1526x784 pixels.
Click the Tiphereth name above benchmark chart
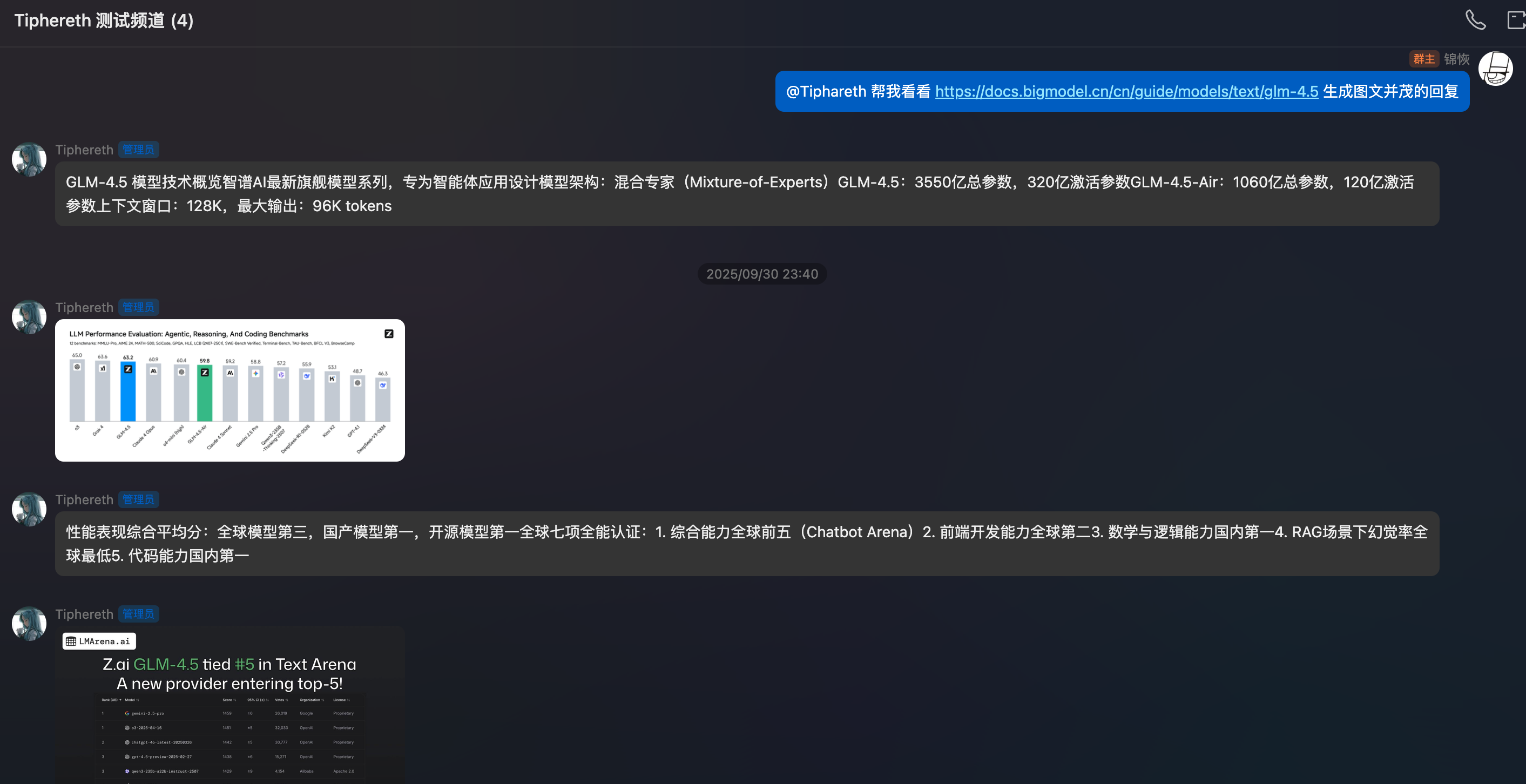point(84,307)
